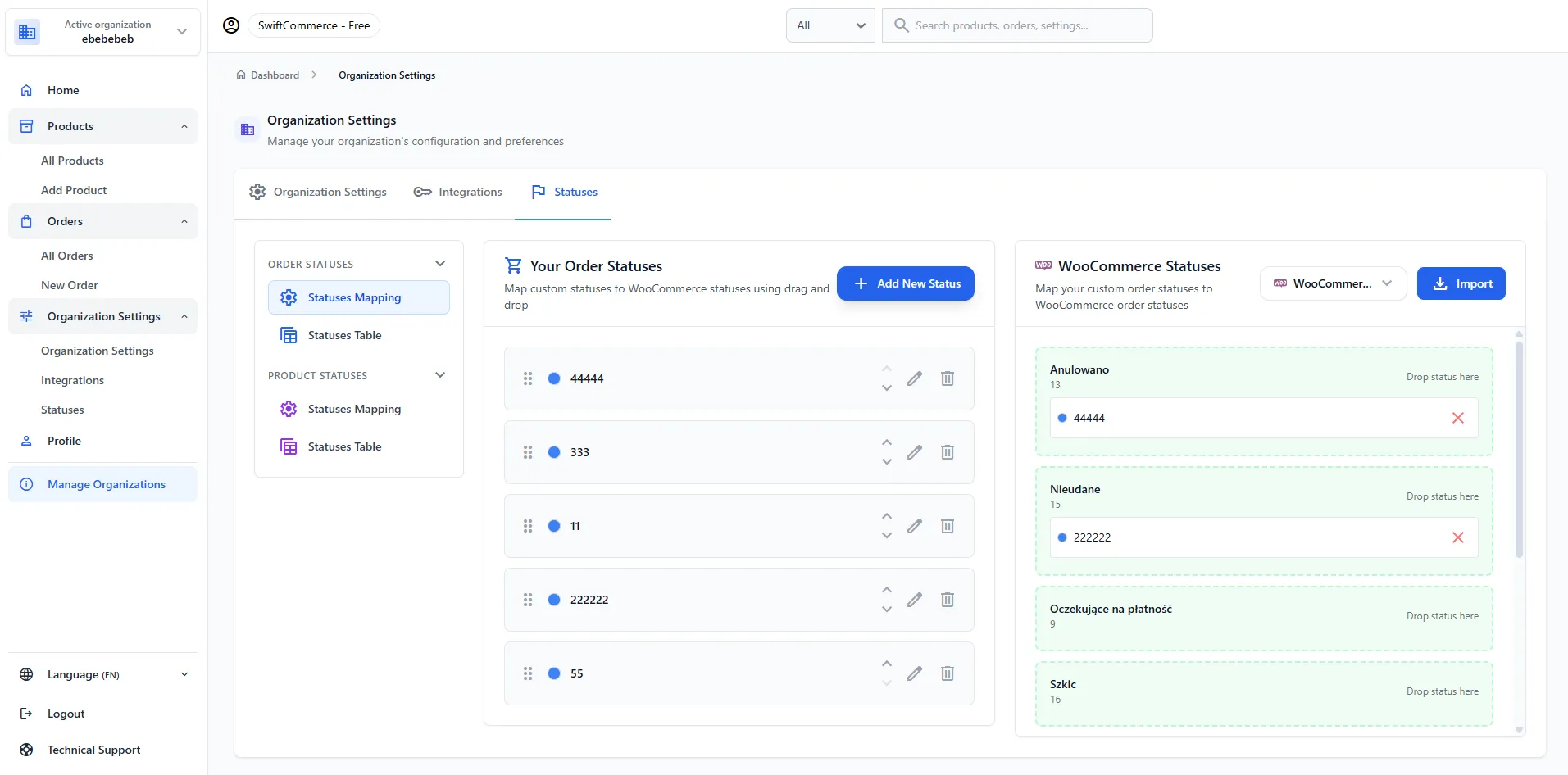This screenshot has width=1568, height=775.
Task: Collapse the Product Statuses section
Action: (440, 374)
